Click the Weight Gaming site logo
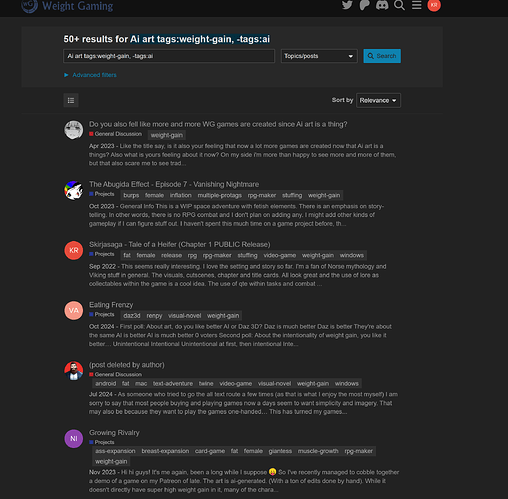The image size is (508, 499). coord(67,6)
